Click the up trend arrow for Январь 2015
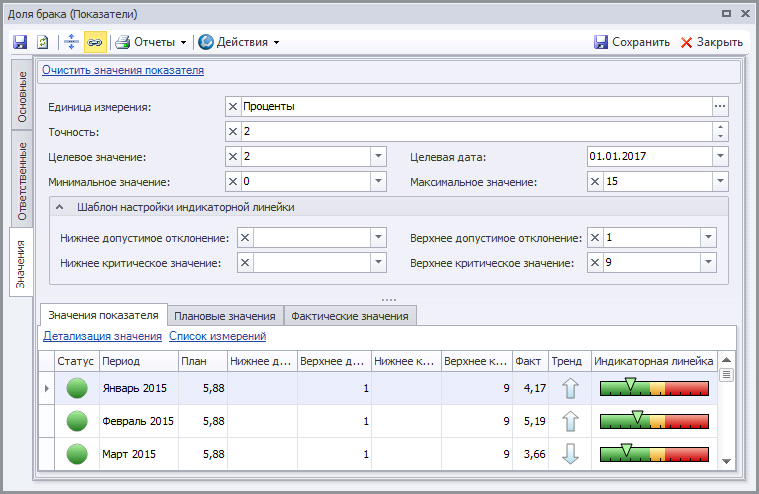 pyautogui.click(x=570, y=388)
